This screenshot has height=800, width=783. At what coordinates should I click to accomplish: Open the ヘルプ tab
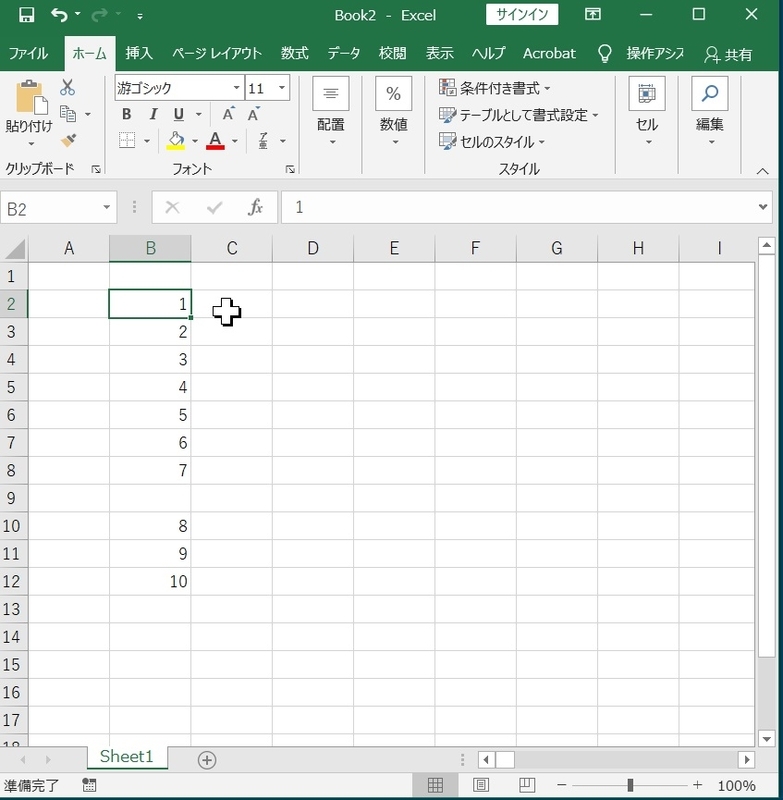tap(488, 53)
